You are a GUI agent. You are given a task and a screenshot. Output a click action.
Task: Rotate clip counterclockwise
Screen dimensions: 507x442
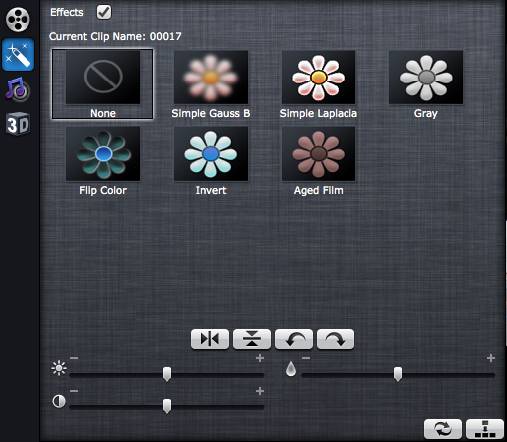(294, 339)
